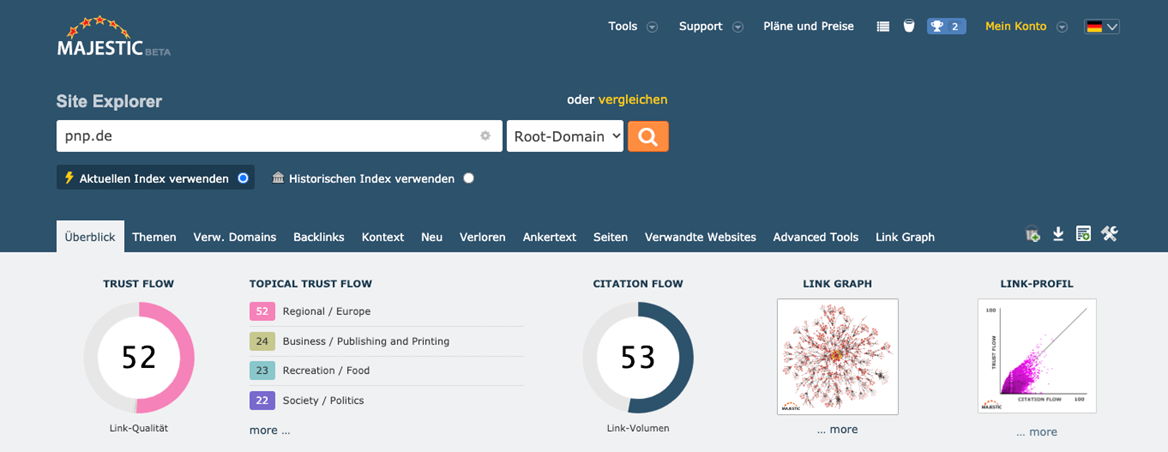Image resolution: width=1168 pixels, height=452 pixels.
Task: Open the hammer and wrench tools icon
Action: click(1109, 235)
